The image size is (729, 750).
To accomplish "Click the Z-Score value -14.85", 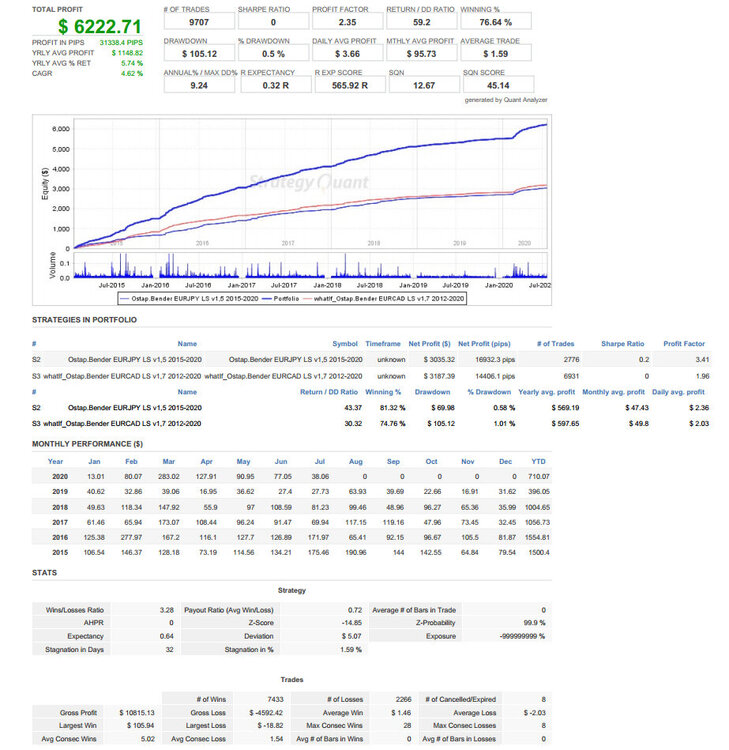I will click(x=352, y=623).
